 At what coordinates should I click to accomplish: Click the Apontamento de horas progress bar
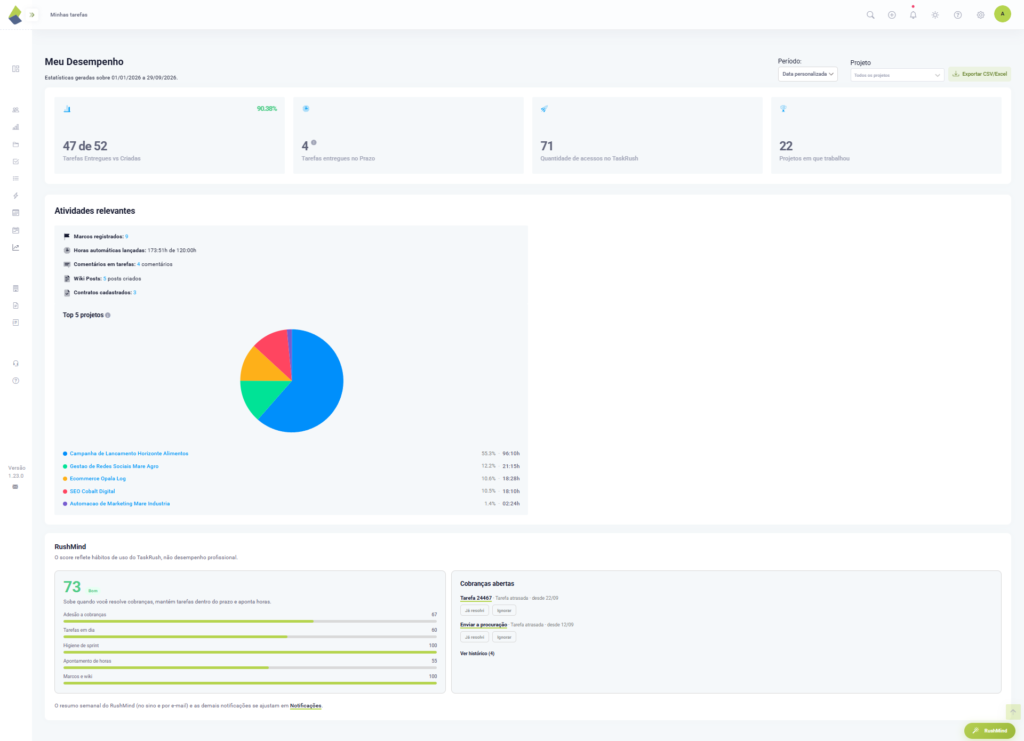coord(249,667)
